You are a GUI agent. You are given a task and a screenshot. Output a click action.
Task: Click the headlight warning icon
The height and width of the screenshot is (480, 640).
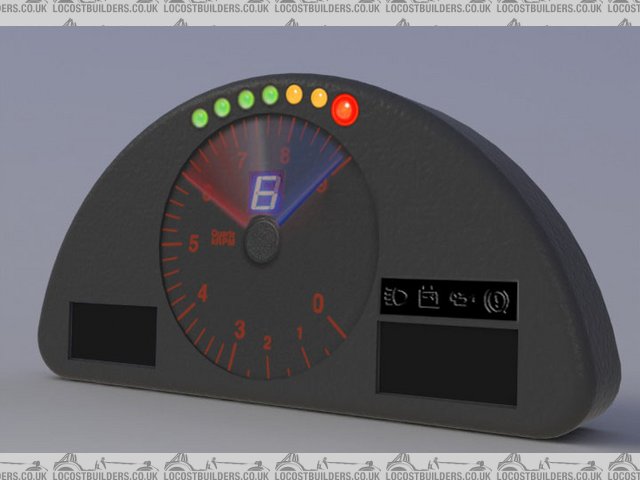(x=395, y=298)
